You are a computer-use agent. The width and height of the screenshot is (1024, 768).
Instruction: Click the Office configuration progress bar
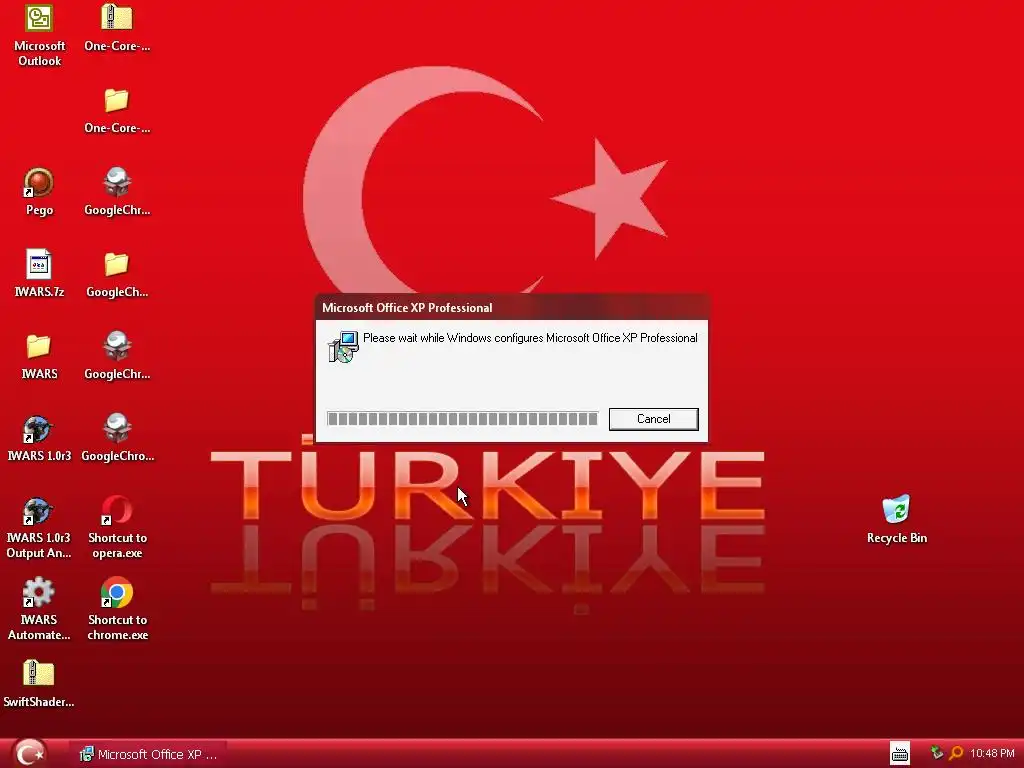[x=462, y=419]
